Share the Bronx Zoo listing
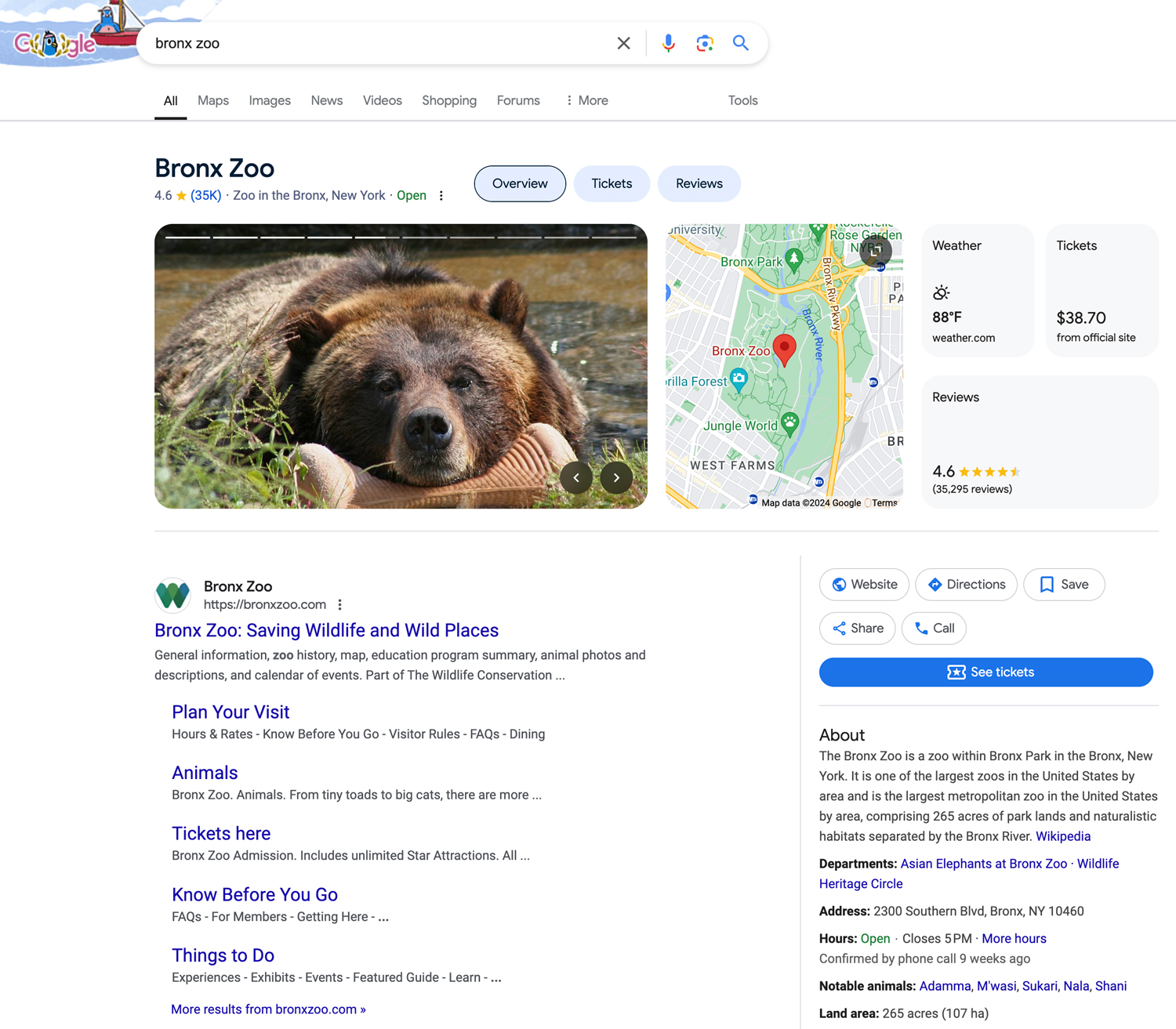 pos(857,628)
